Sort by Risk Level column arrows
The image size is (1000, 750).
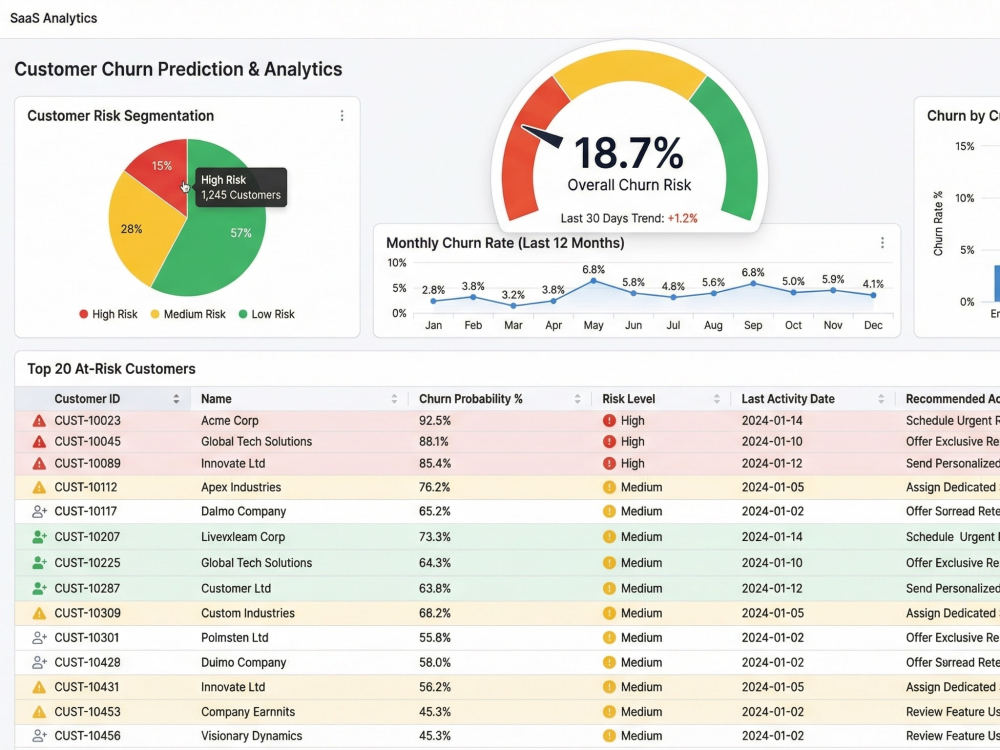click(x=717, y=399)
